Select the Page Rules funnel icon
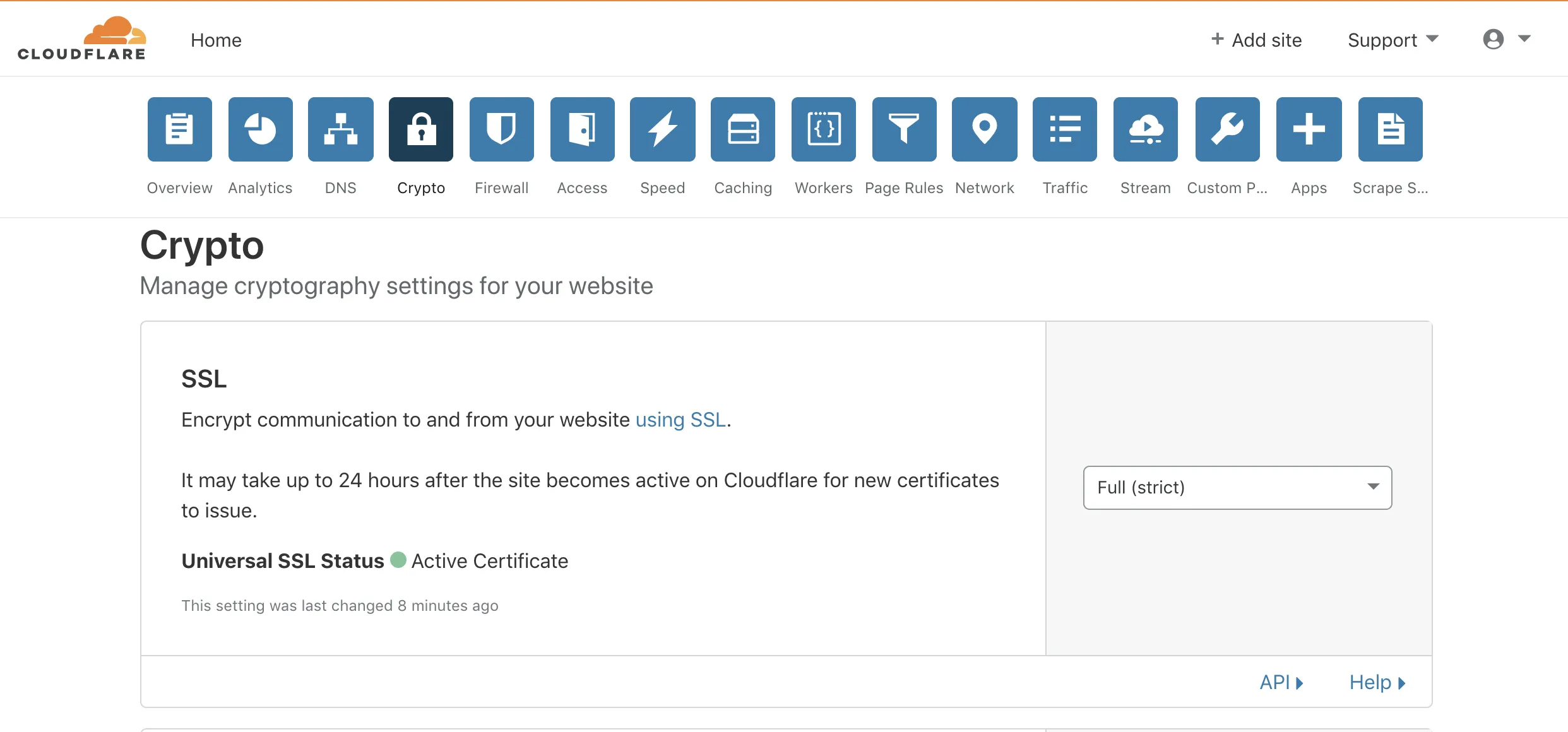This screenshot has width=1568, height=732. point(904,129)
